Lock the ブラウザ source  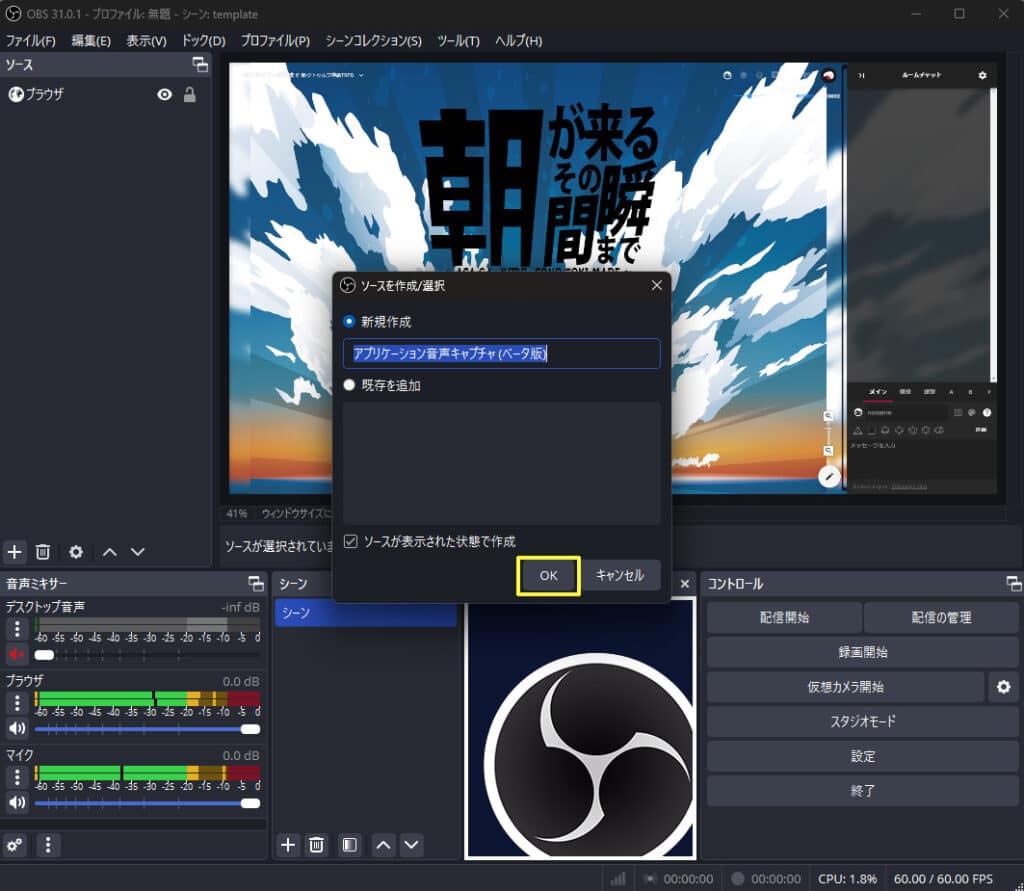click(189, 95)
